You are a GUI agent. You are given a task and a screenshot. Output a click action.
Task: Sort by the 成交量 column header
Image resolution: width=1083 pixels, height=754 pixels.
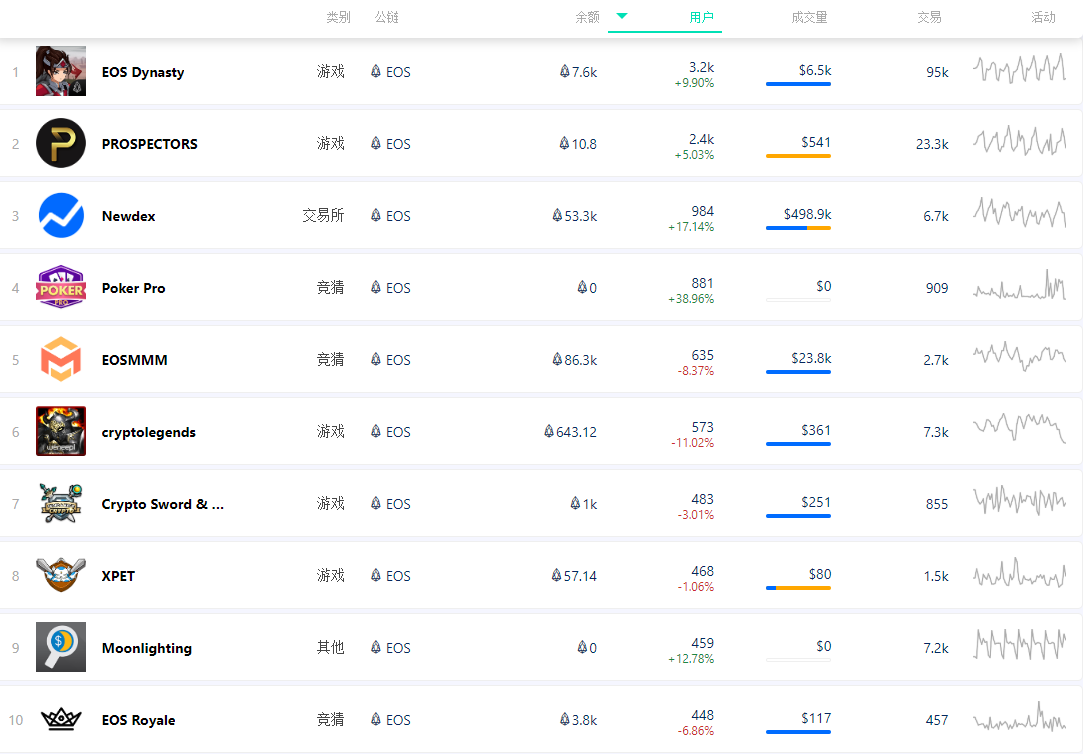click(809, 17)
